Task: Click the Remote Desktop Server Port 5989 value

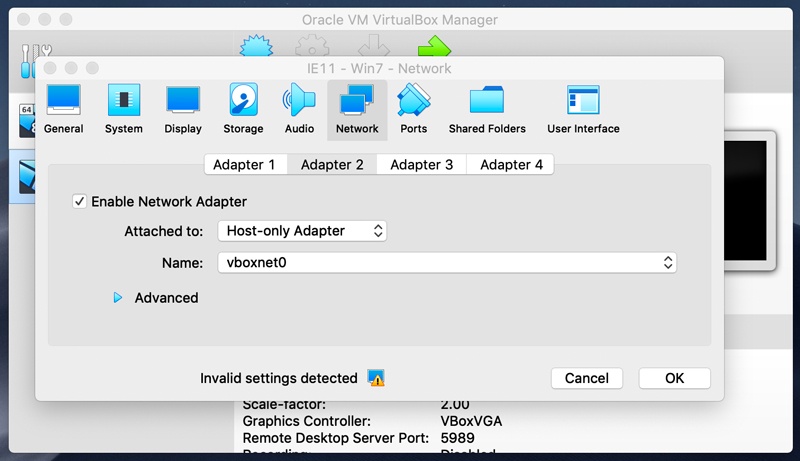Action: pos(457,438)
